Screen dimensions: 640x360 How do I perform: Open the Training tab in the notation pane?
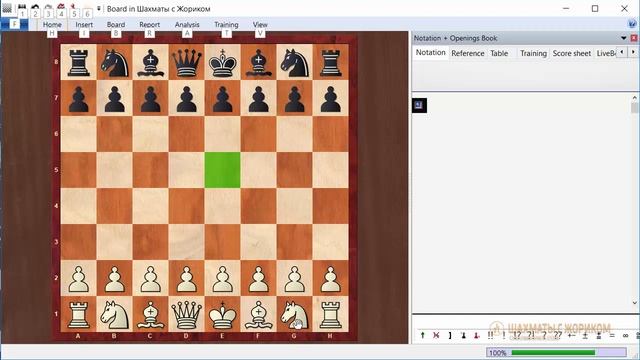(x=533, y=53)
